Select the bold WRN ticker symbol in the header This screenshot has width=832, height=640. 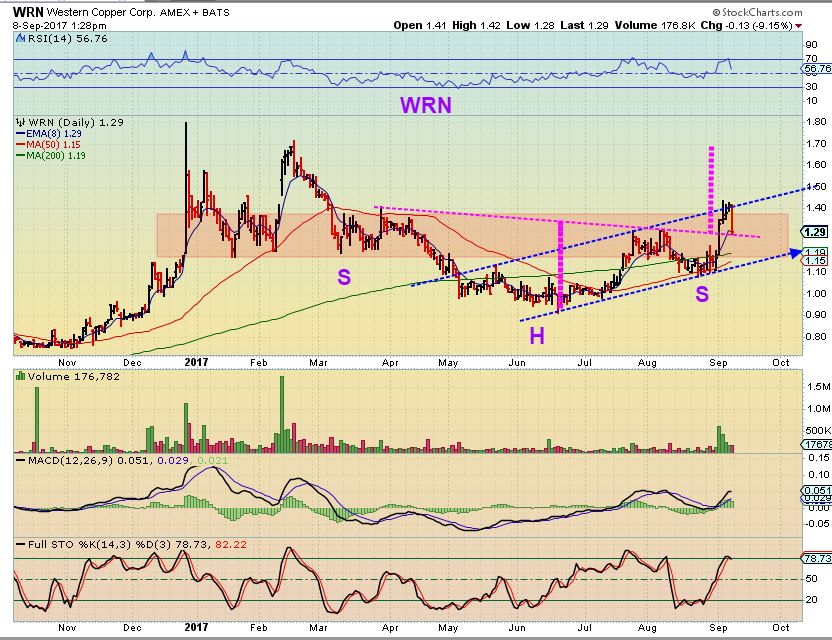point(28,12)
